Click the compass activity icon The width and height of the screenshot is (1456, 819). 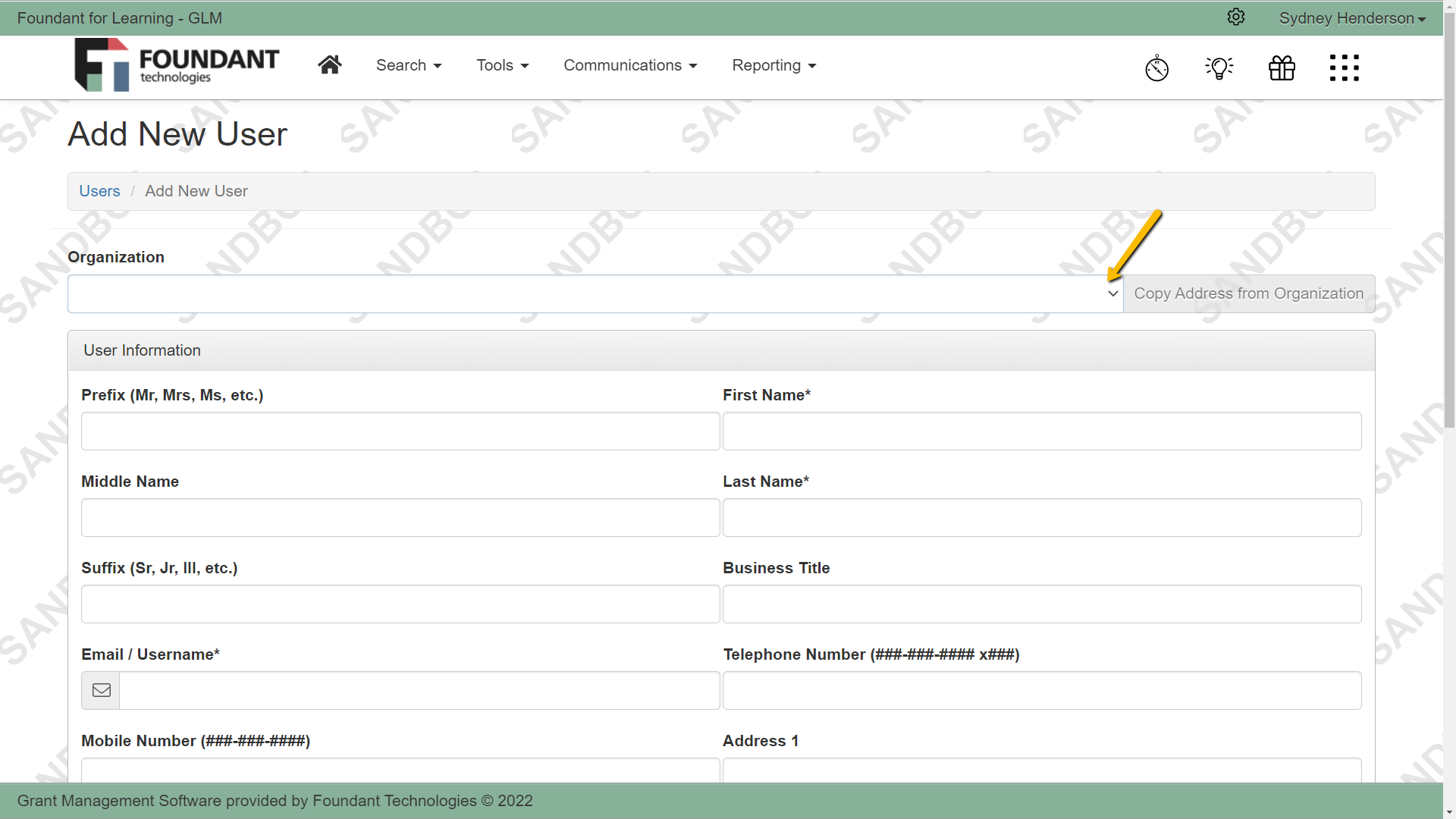[x=1156, y=67]
